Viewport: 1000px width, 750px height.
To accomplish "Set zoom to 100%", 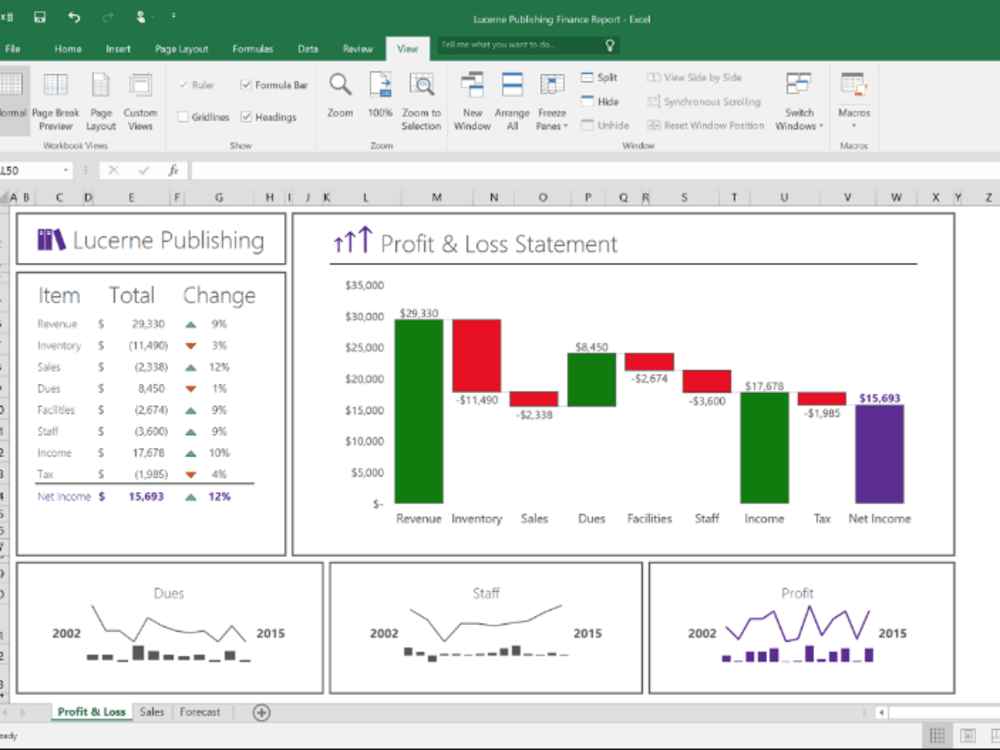I will click(x=380, y=94).
